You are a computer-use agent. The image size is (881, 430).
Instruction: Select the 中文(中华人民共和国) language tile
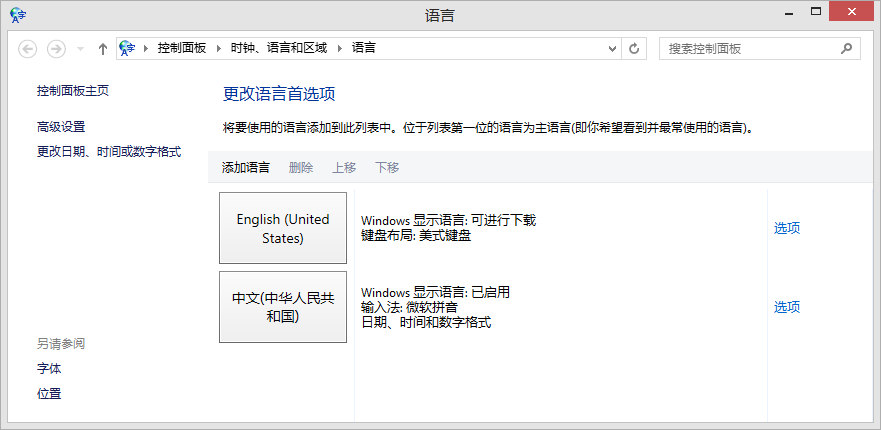coord(282,307)
